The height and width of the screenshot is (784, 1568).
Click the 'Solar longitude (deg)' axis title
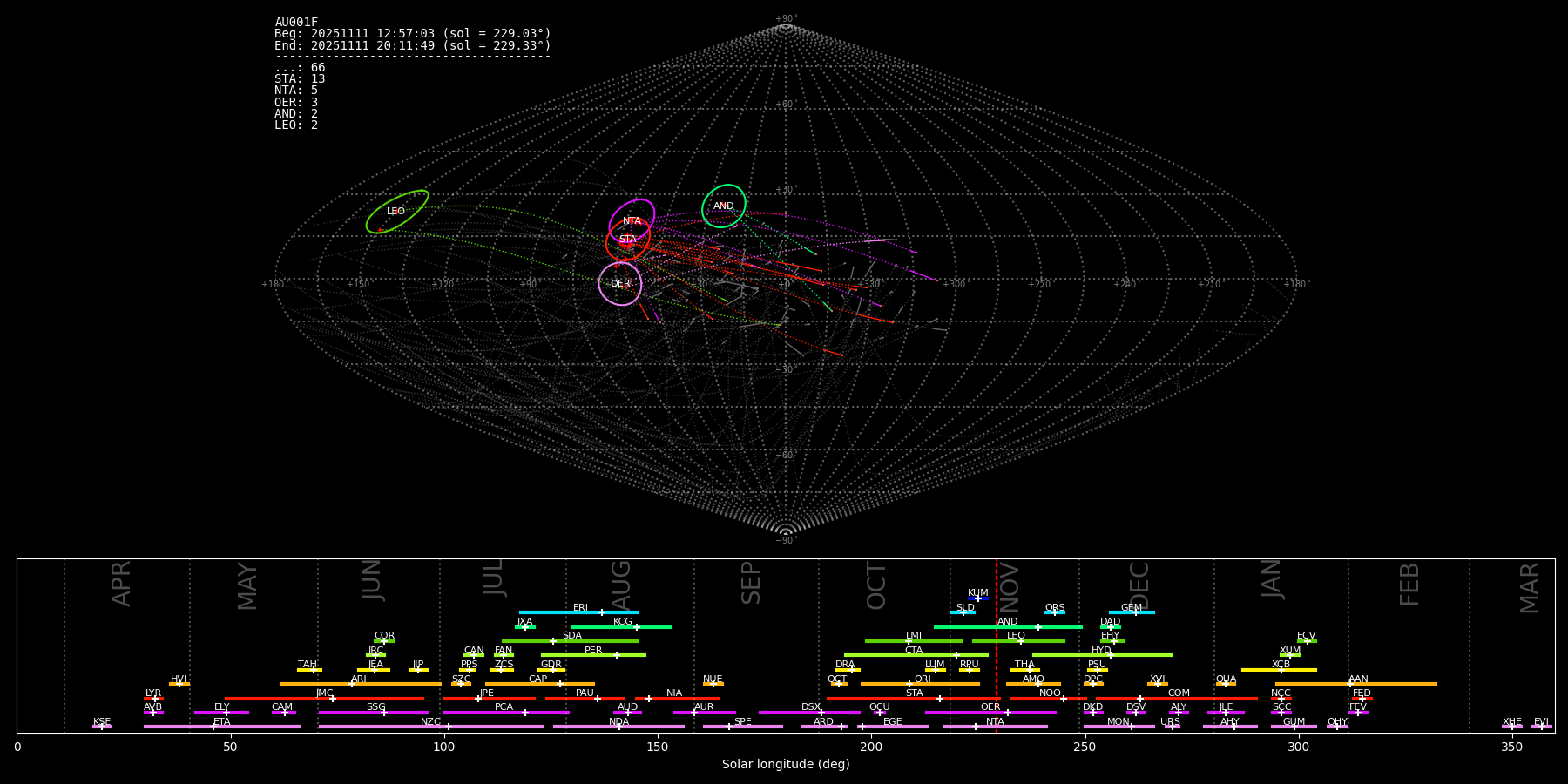point(786,765)
